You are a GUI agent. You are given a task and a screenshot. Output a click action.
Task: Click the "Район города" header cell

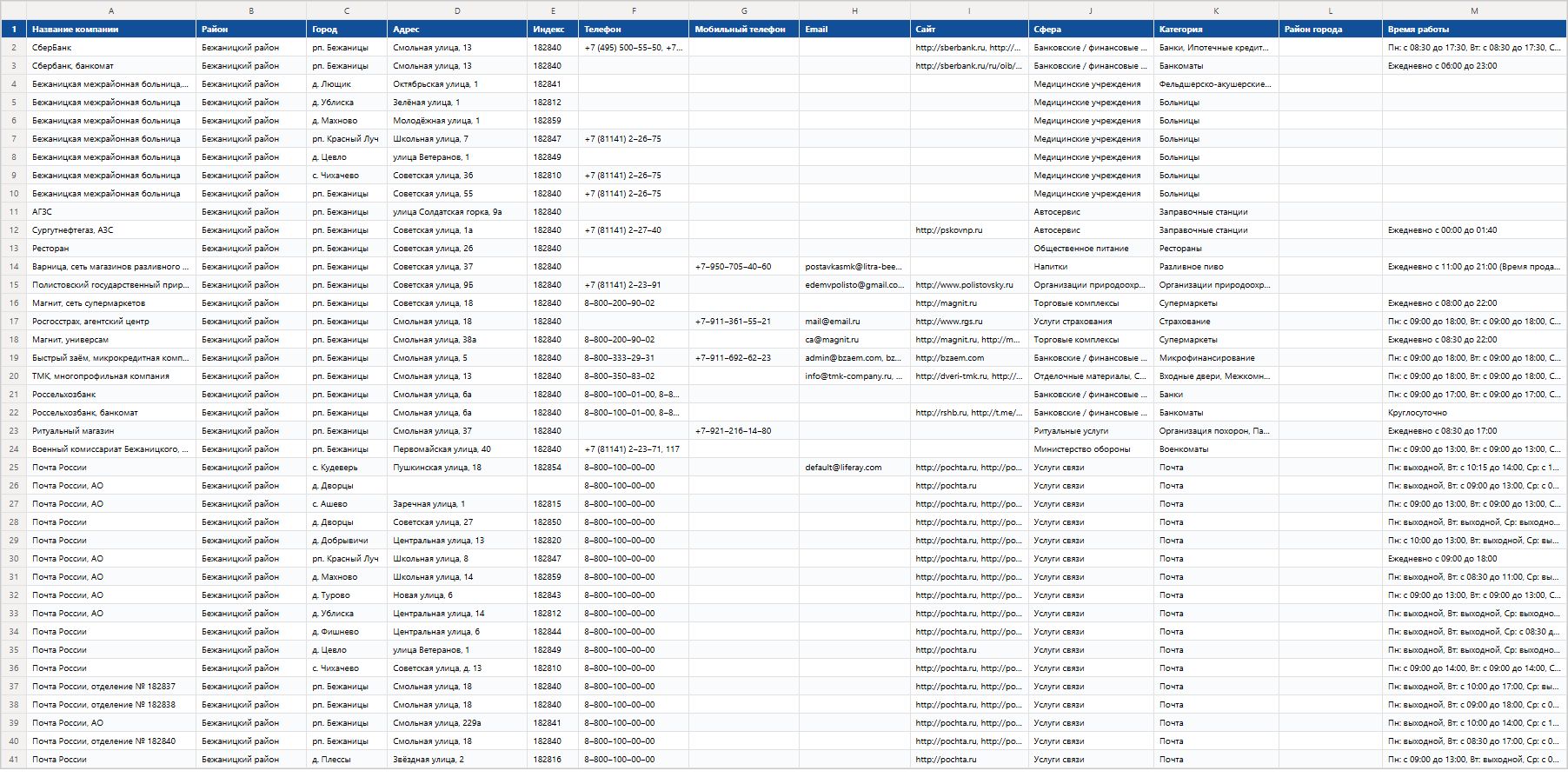(1331, 30)
